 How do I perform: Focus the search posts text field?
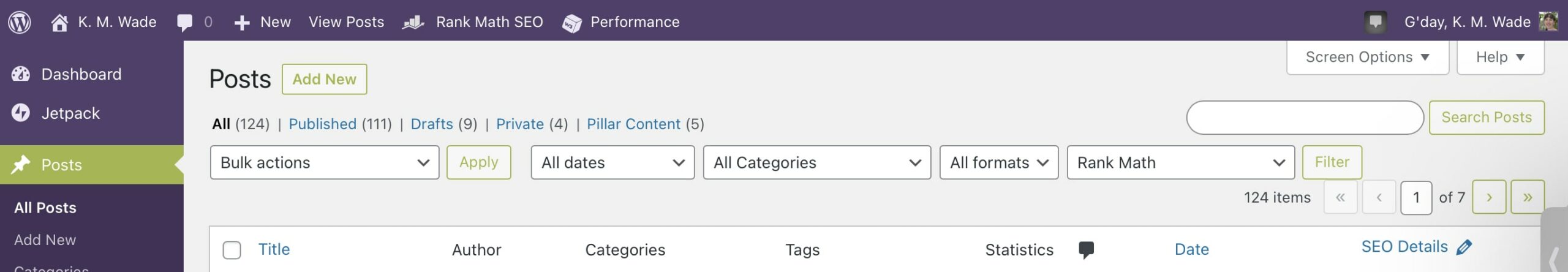pyautogui.click(x=1305, y=118)
